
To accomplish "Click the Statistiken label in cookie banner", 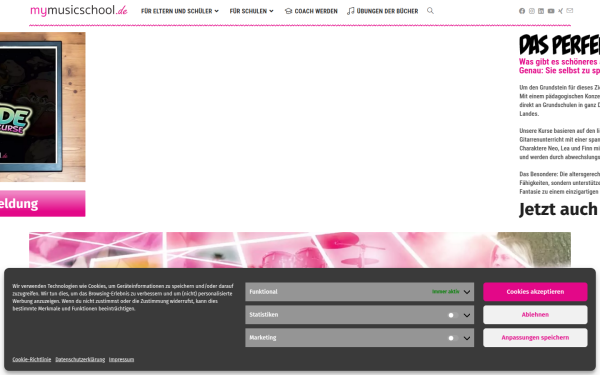I will pos(264,315).
